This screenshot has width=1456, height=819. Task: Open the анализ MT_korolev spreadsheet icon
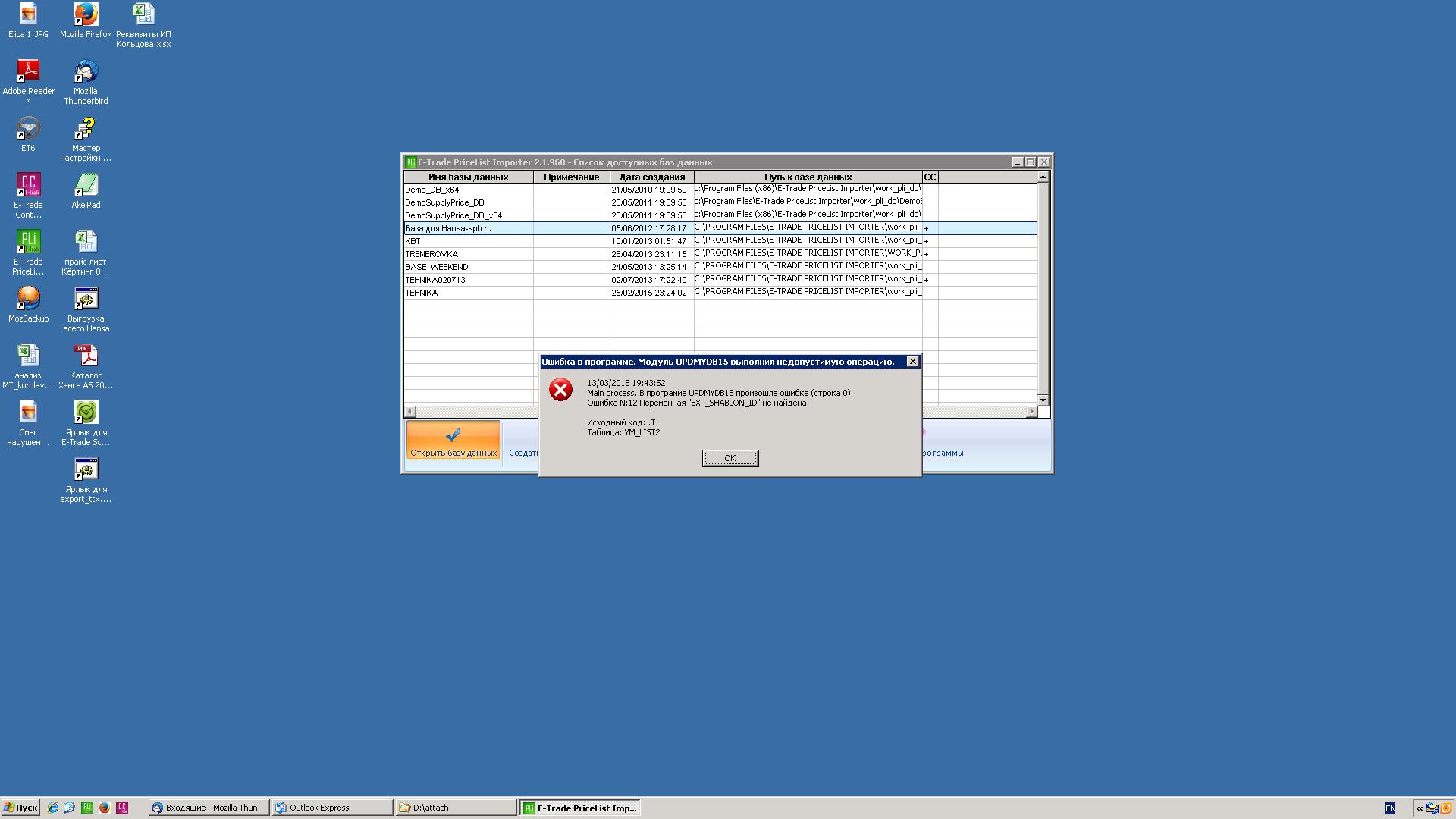[28, 366]
